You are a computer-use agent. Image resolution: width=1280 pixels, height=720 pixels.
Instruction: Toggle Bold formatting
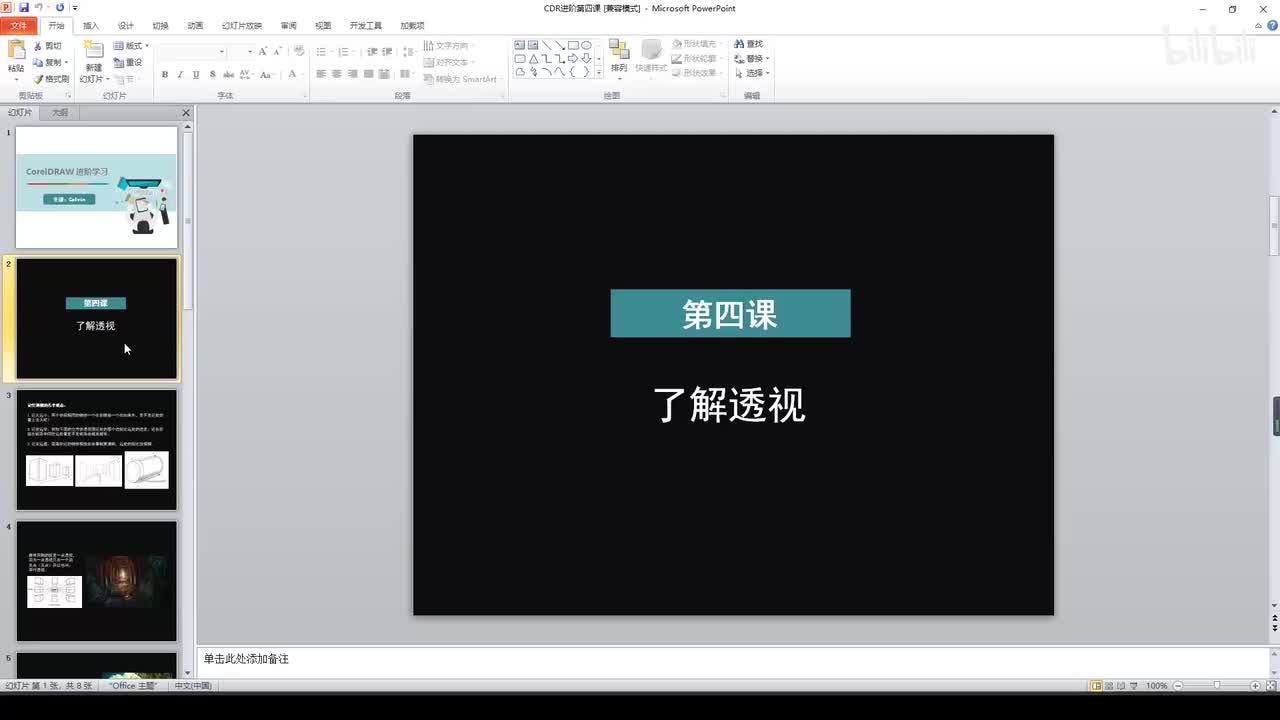[165, 75]
